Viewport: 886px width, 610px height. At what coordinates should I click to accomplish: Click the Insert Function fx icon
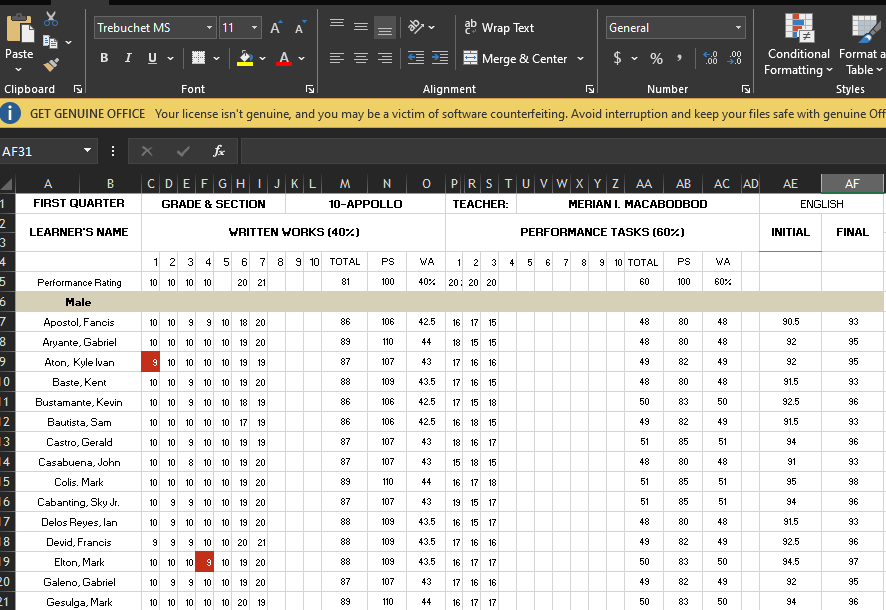219,151
